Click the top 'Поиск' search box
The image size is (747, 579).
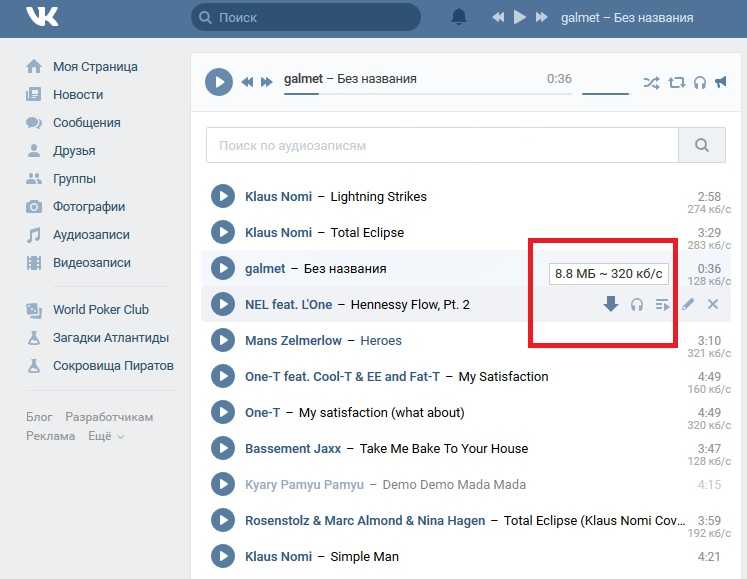(306, 18)
